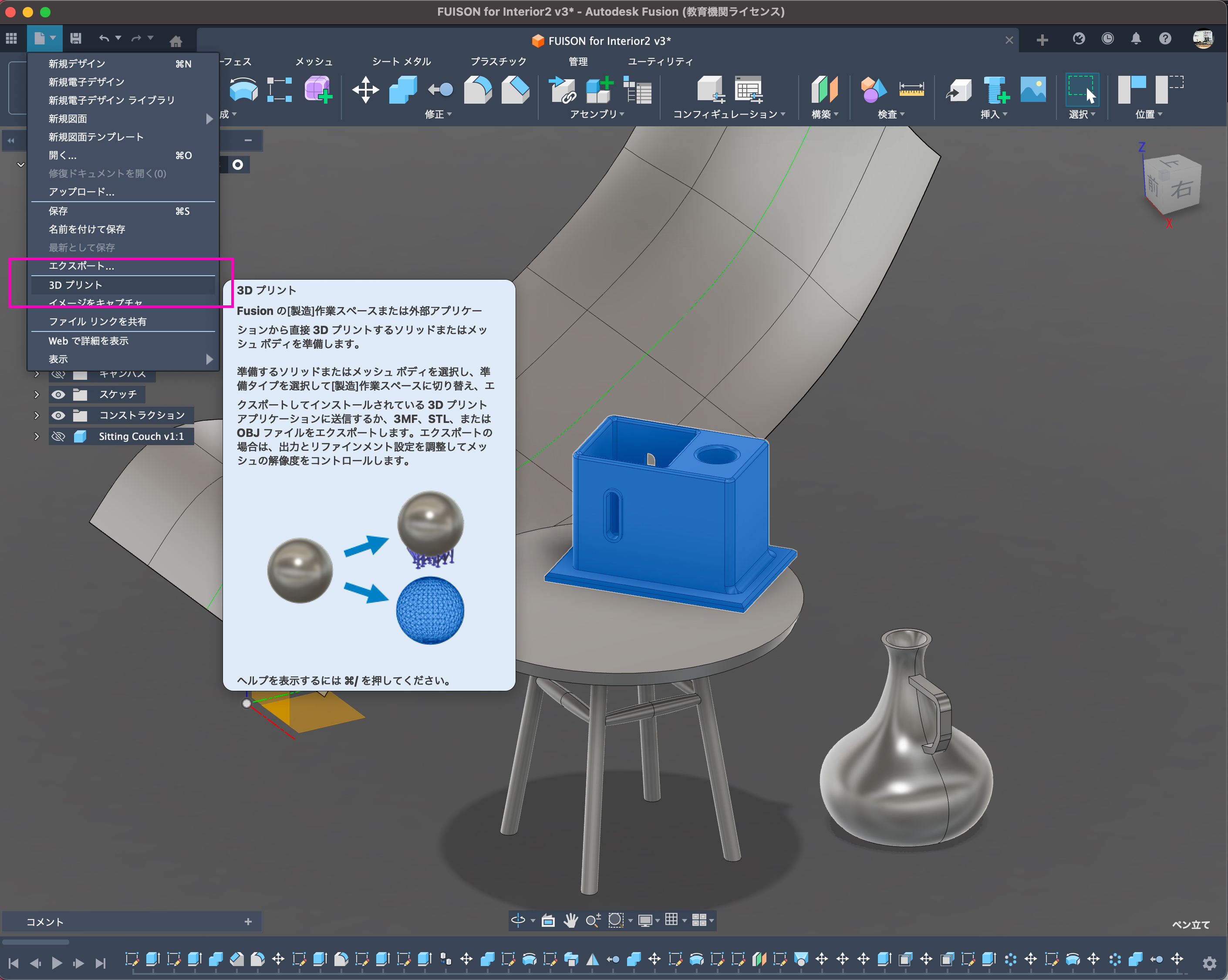Open the 修正 dropdown menu

coord(438,115)
